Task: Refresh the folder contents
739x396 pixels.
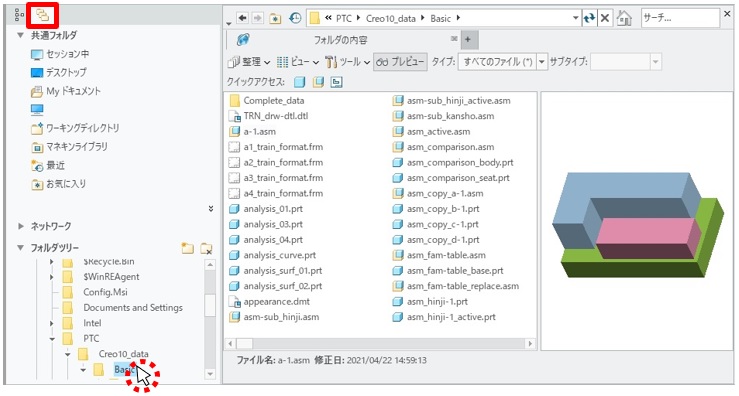Action: pyautogui.click(x=589, y=18)
